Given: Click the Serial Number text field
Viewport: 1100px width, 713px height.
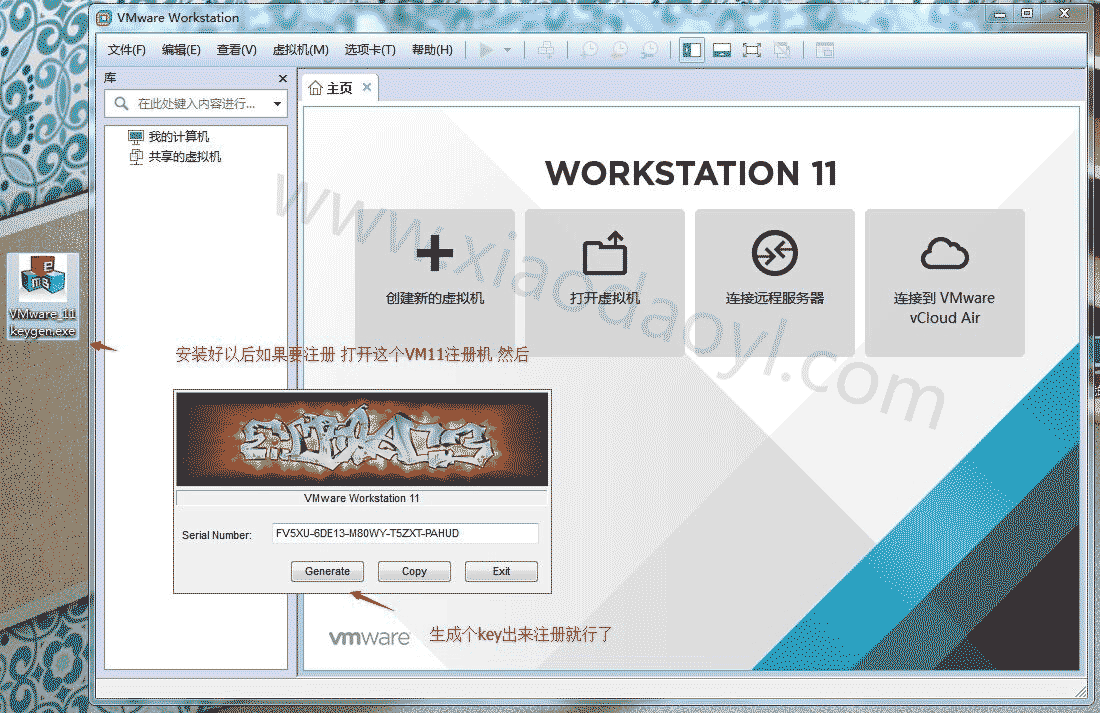Looking at the screenshot, I should pos(405,533).
